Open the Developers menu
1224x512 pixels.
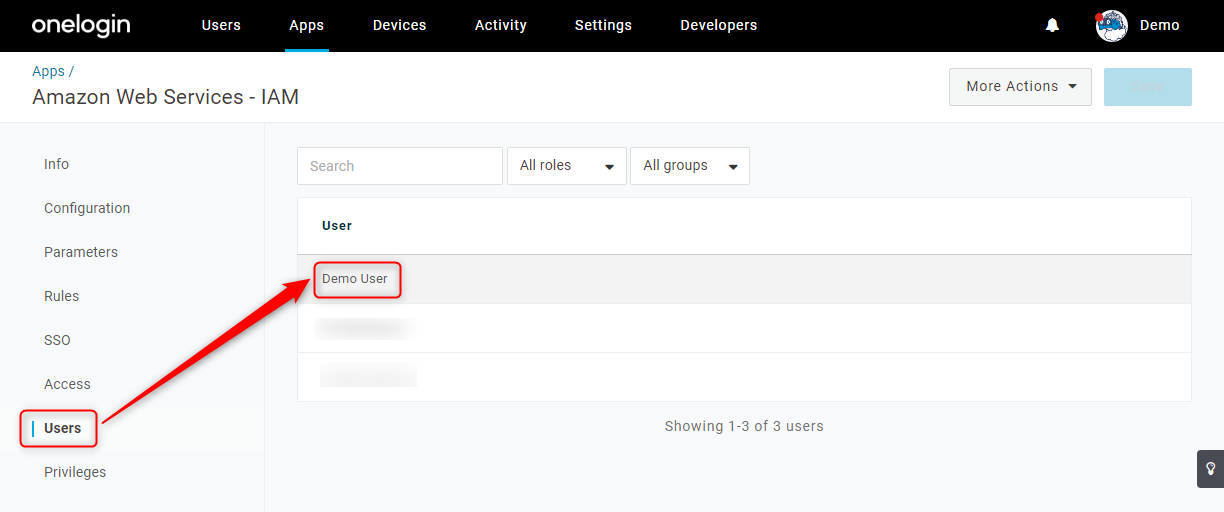(719, 25)
